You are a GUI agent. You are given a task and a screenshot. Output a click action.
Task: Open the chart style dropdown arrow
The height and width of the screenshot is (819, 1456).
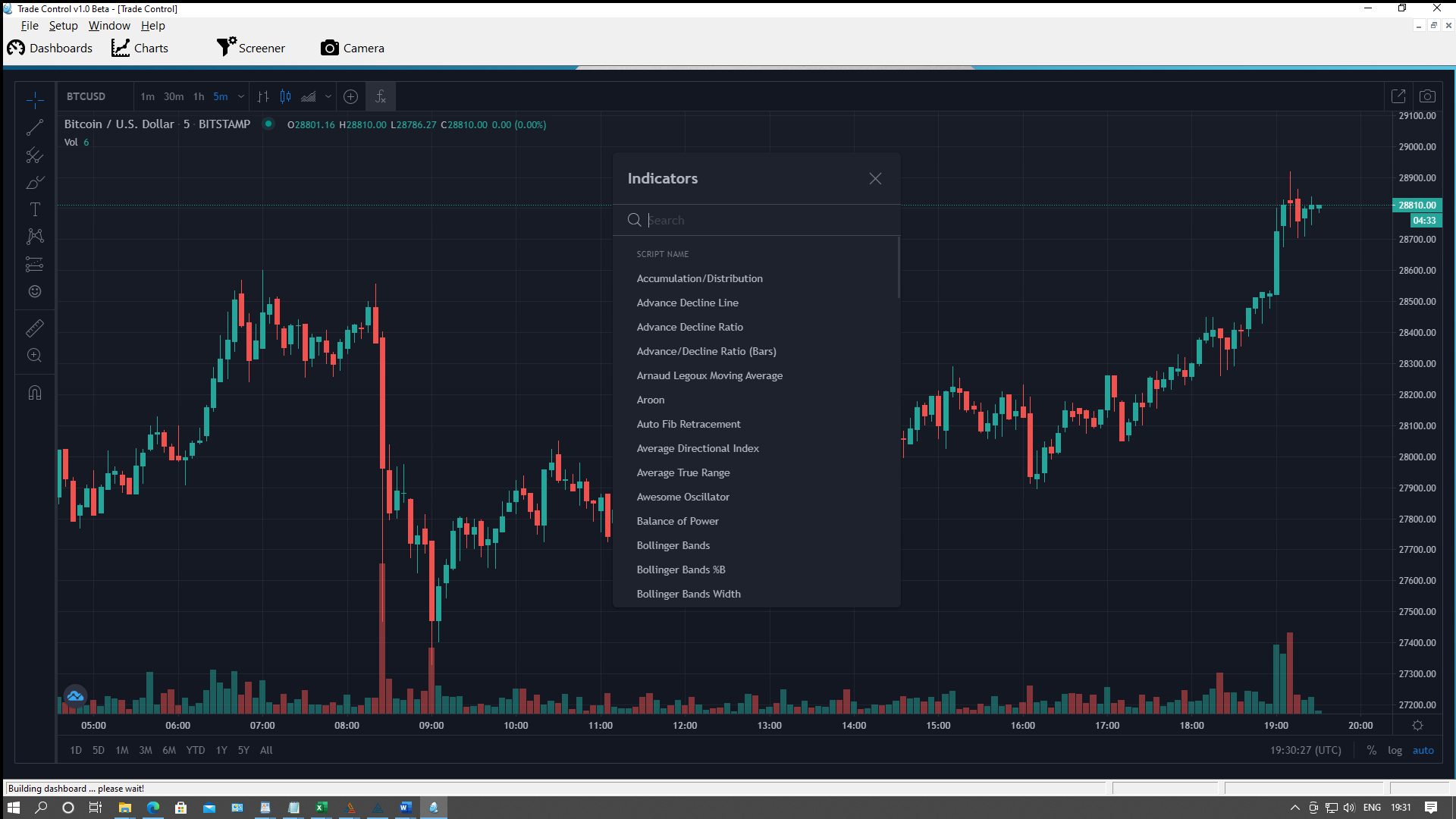tap(328, 96)
